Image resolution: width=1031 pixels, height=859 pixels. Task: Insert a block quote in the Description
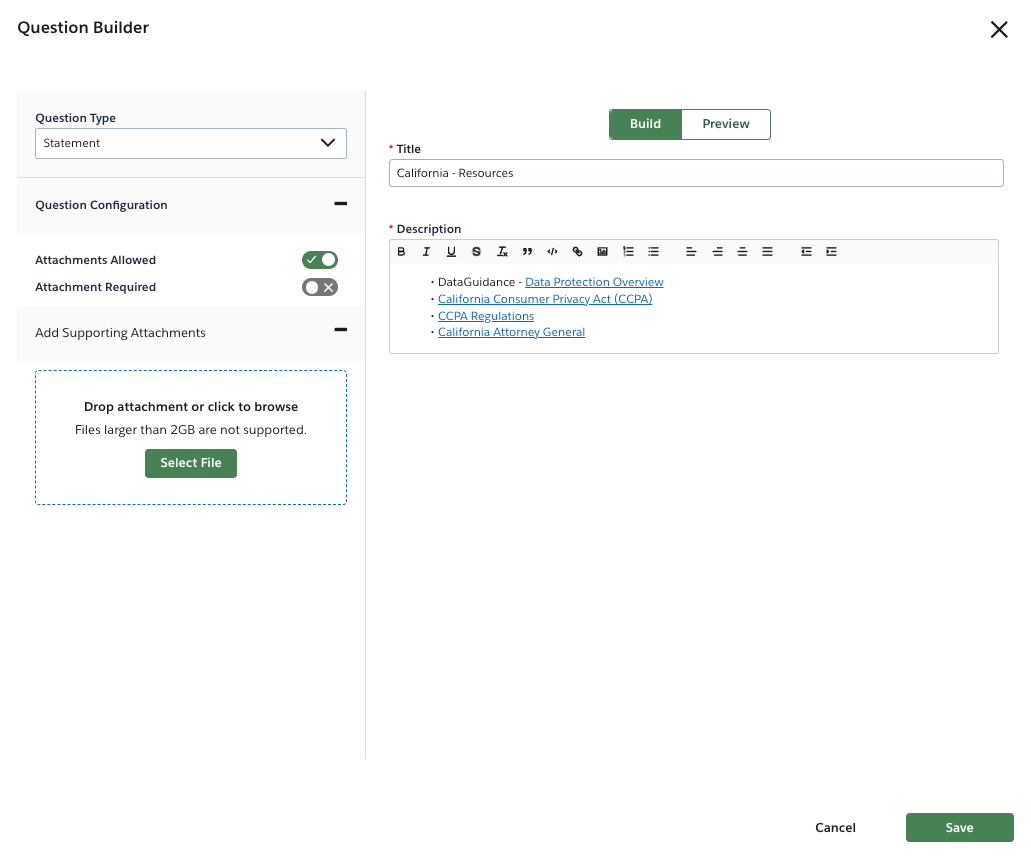527,251
